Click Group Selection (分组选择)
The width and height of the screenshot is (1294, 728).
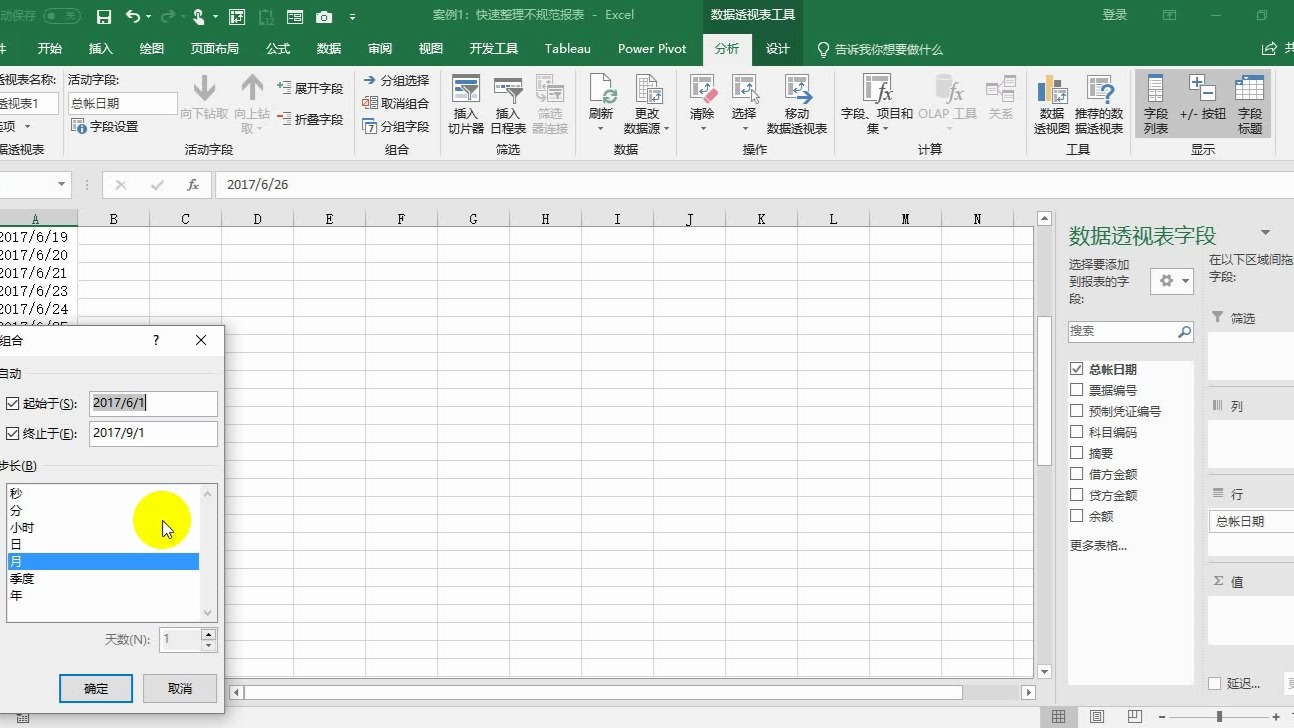click(396, 81)
